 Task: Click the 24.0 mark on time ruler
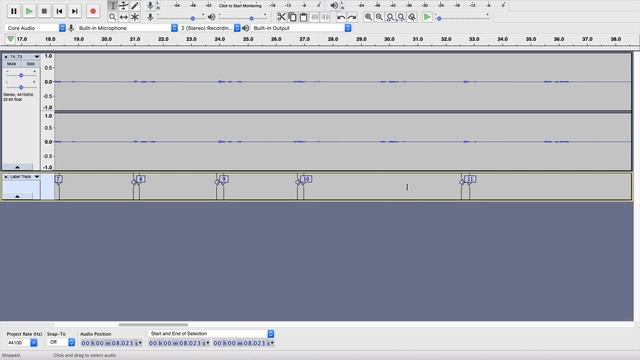(x=220, y=39)
